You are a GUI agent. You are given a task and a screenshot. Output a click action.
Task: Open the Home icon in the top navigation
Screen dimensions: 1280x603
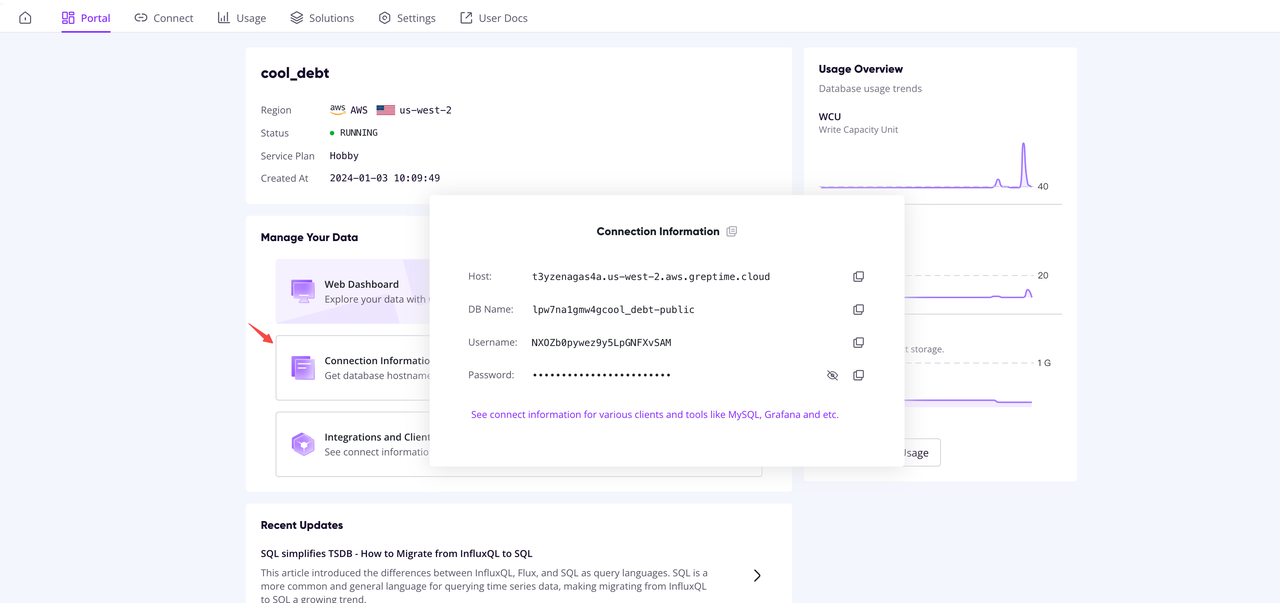(24, 17)
